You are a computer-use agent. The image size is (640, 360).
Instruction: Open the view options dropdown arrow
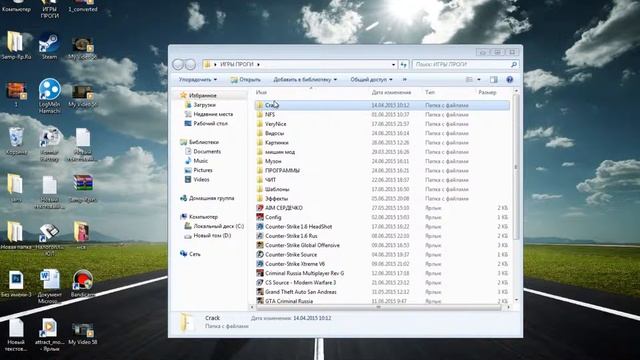point(479,80)
